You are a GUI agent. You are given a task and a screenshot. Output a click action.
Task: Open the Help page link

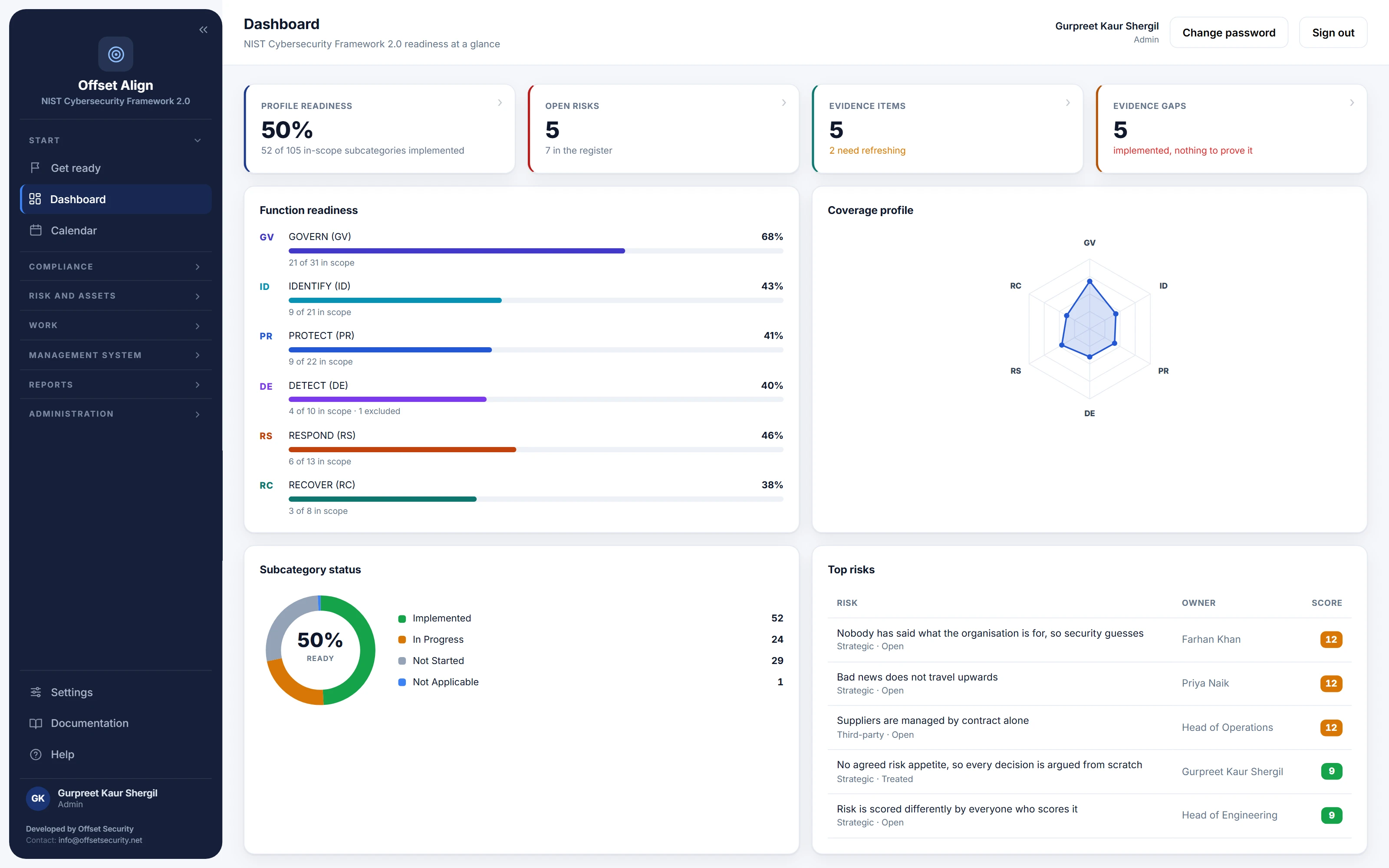tap(115, 754)
